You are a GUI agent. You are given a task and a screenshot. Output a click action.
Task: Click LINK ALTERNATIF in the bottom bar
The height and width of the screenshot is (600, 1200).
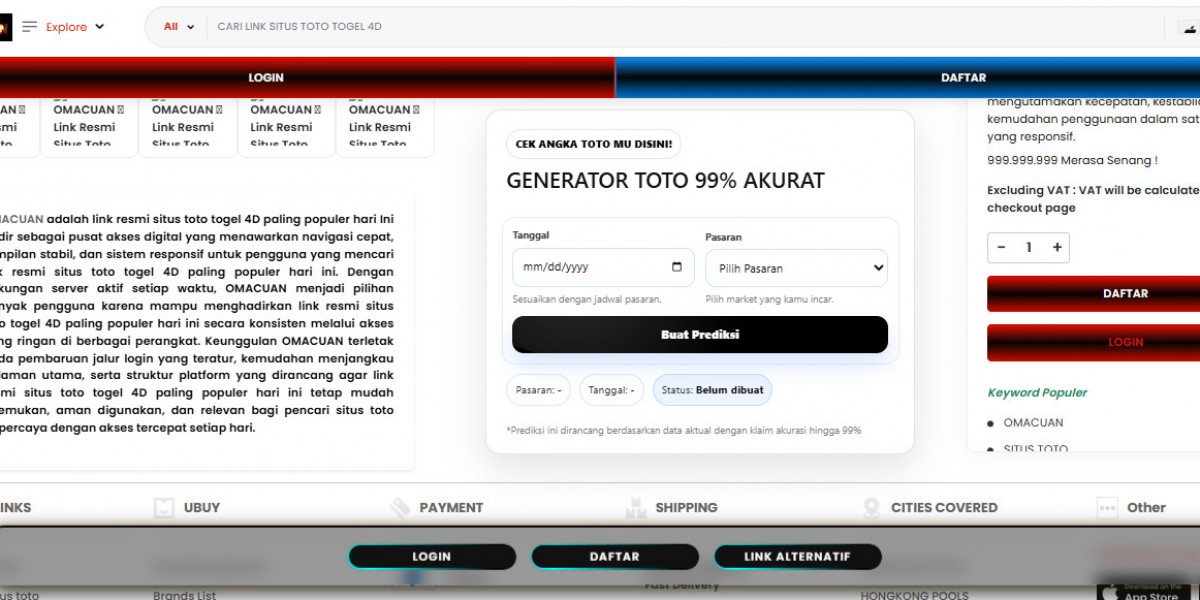pyautogui.click(x=797, y=557)
